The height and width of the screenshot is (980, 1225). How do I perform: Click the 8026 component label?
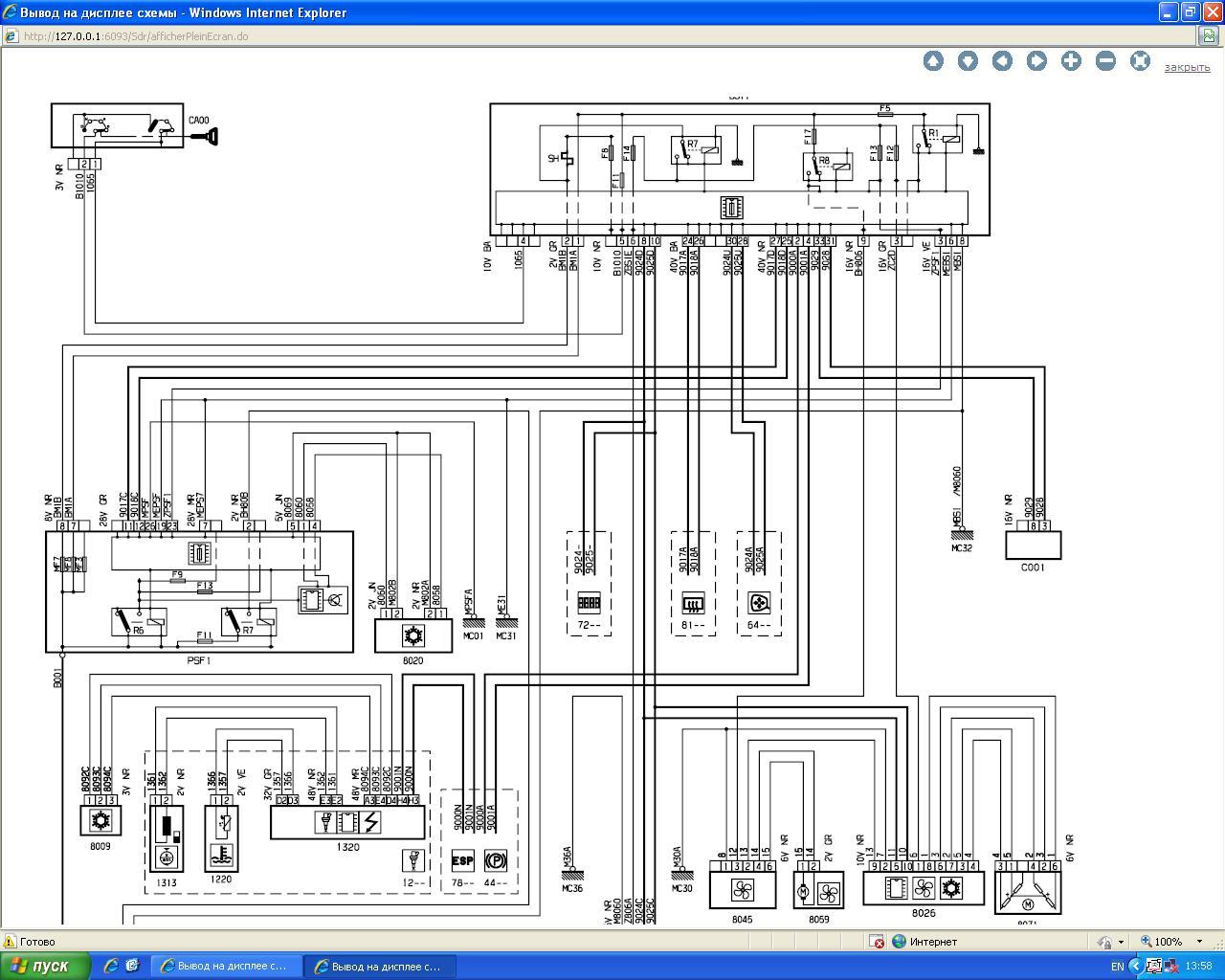pos(924,913)
